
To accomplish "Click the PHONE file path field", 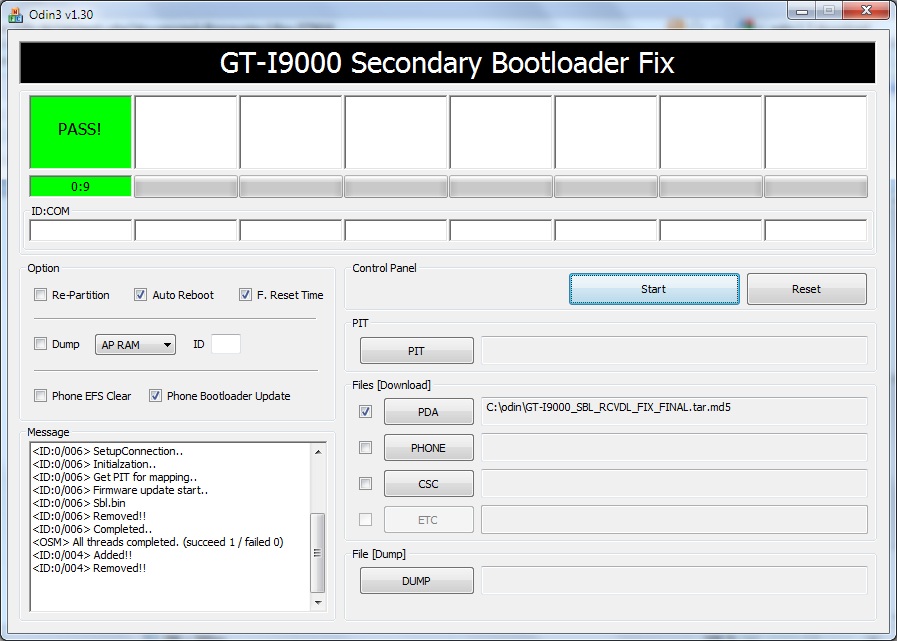I will [674, 448].
